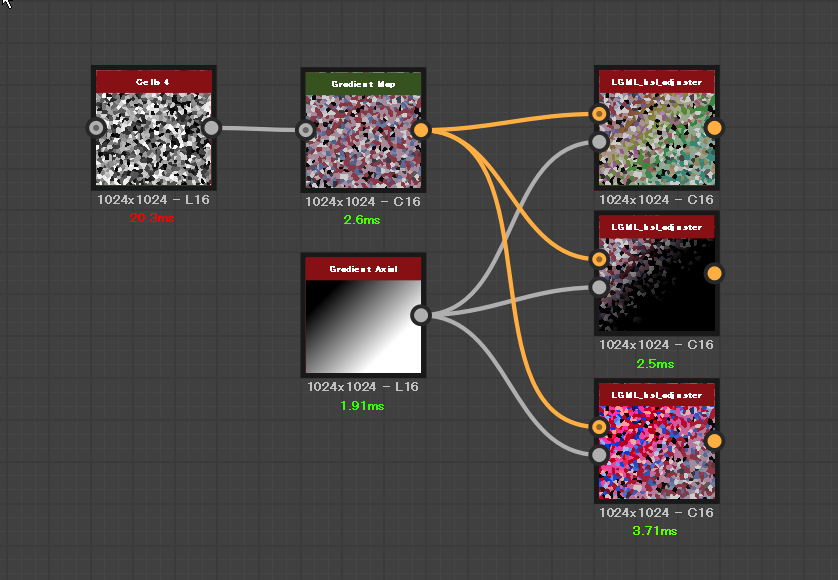Click the input connector of Cells 4 node
838x580 pixels.
click(96, 128)
